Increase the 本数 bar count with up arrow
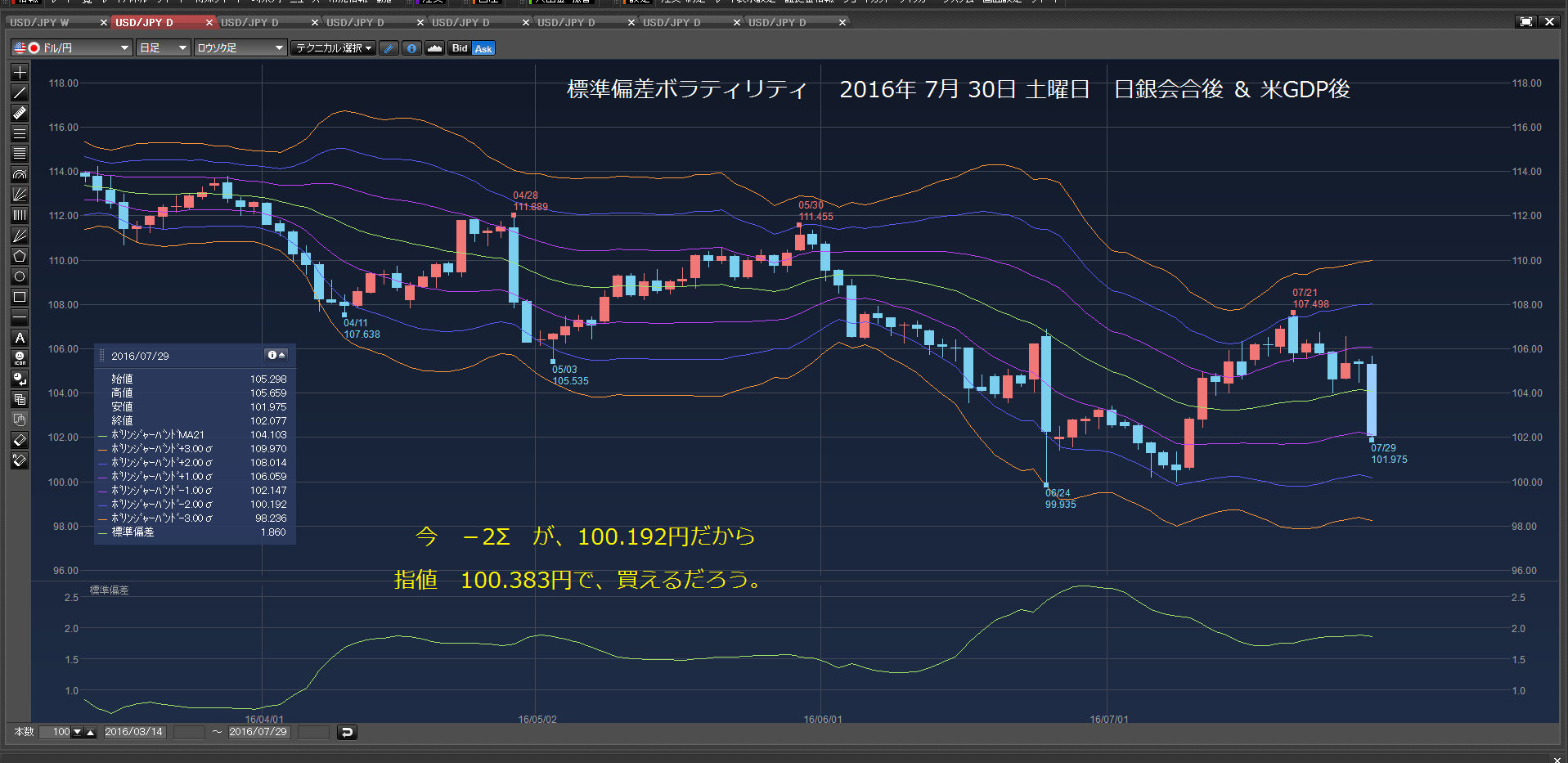The width and height of the screenshot is (1568, 763). 91,732
